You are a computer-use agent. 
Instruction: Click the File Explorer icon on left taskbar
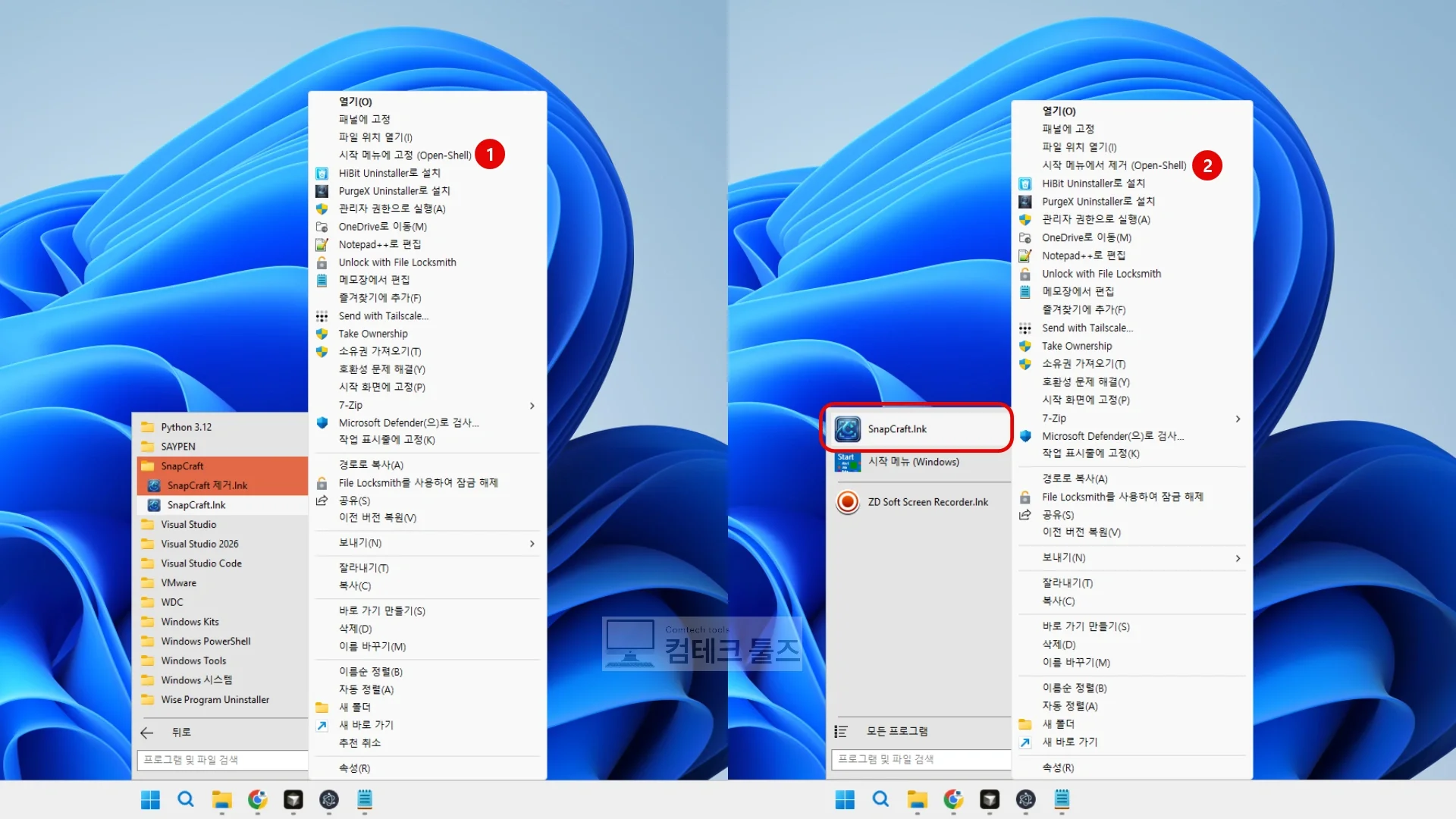[221, 799]
